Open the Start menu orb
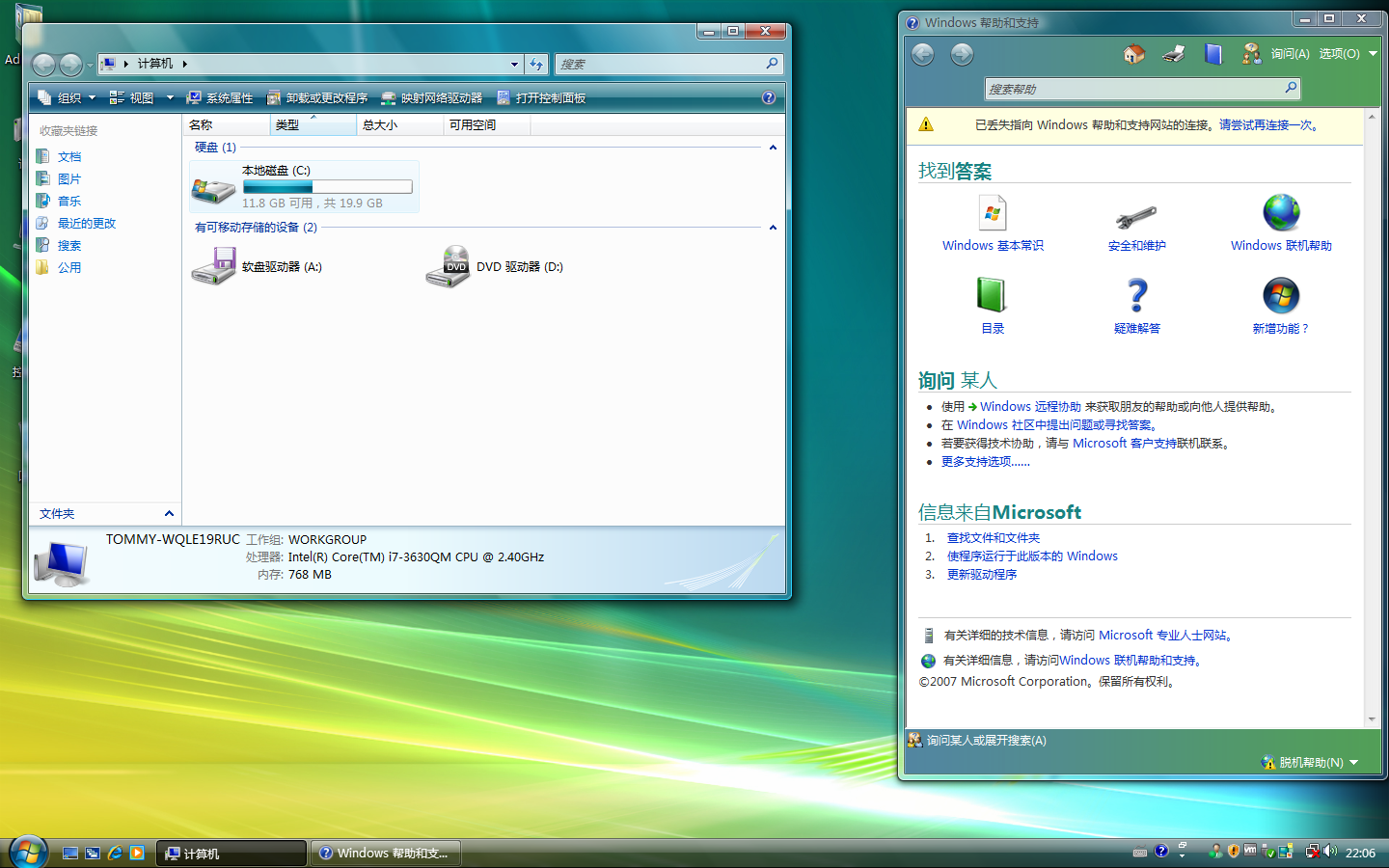1389x868 pixels. tap(28, 853)
